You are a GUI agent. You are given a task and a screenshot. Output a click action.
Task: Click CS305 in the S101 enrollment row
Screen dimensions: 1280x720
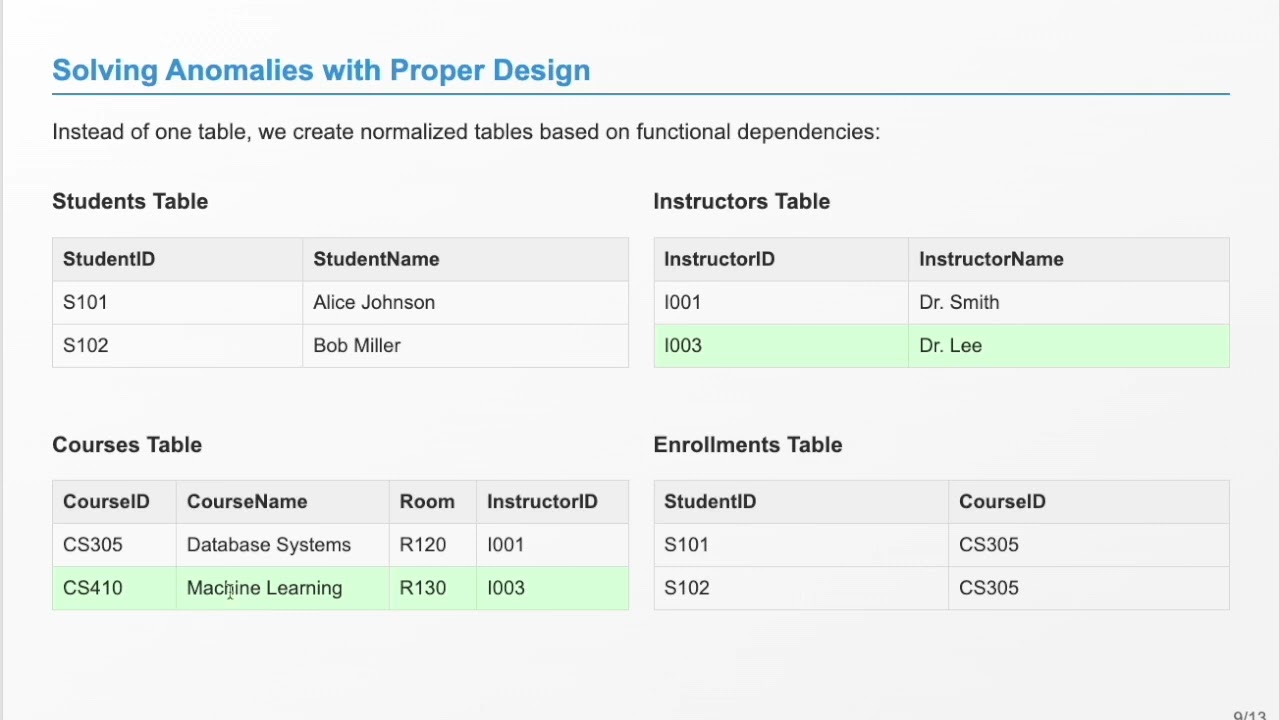[1089, 545]
